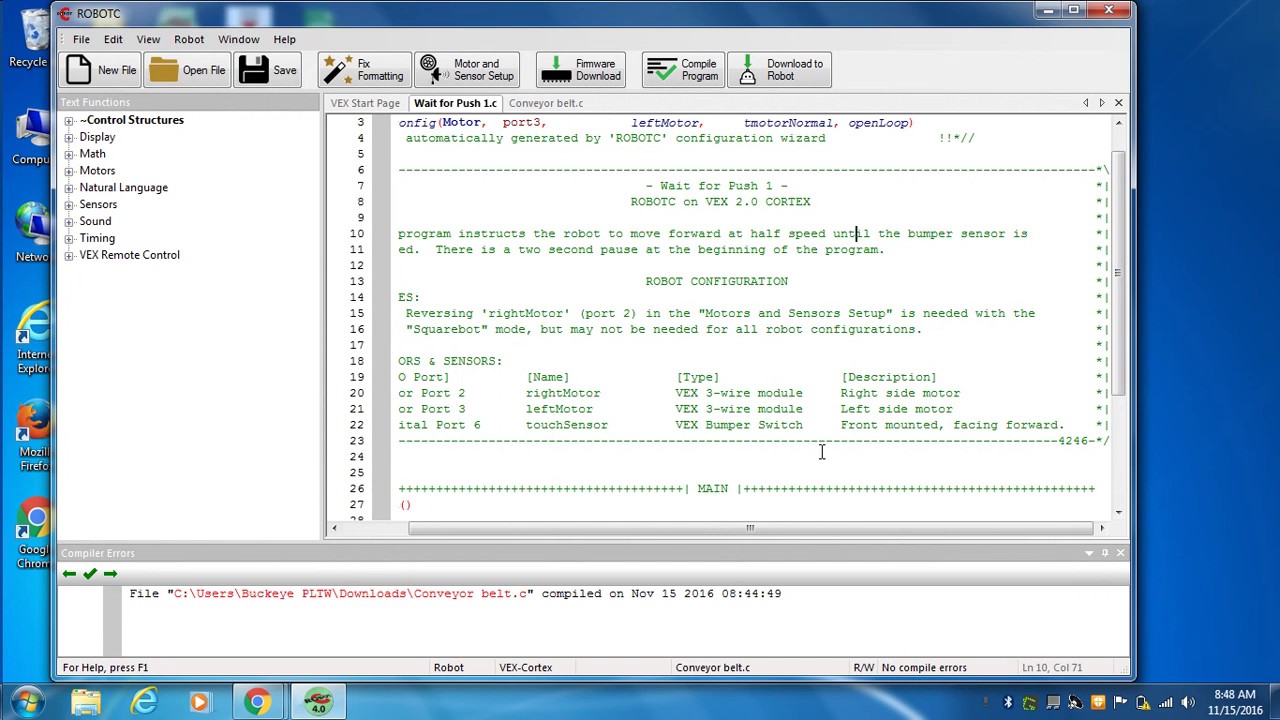
Task: Expand the Sound tree node
Action: click(x=69, y=221)
